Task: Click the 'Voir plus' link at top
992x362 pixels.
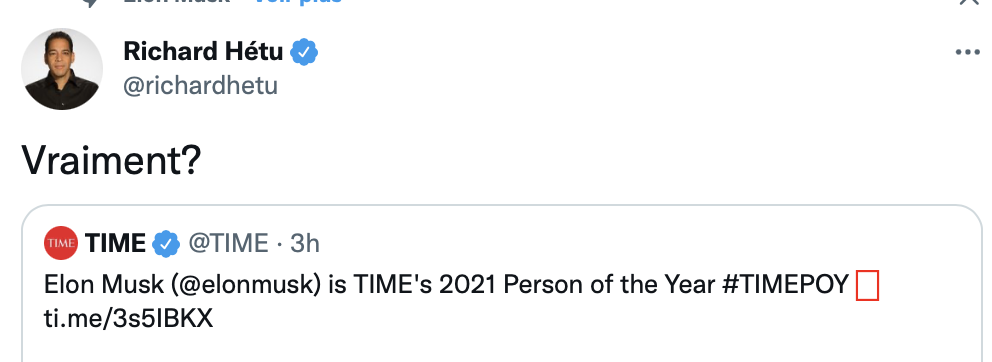Action: [x=297, y=2]
